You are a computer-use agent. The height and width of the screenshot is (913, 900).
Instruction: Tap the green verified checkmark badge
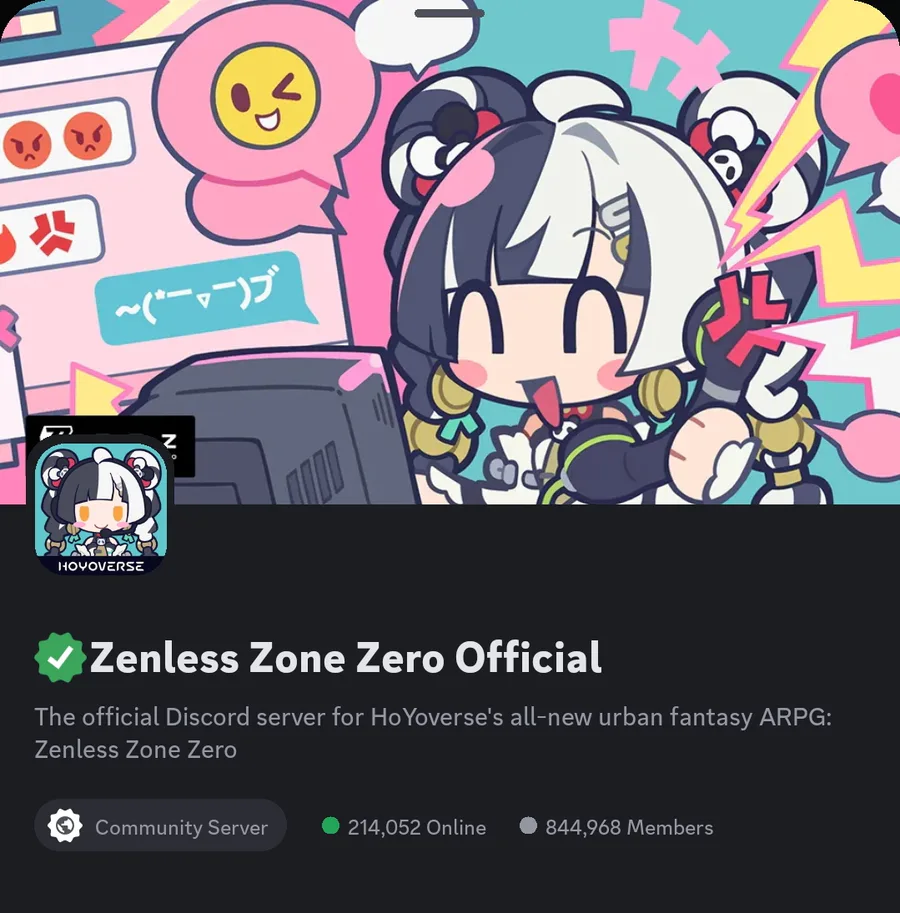tap(59, 657)
